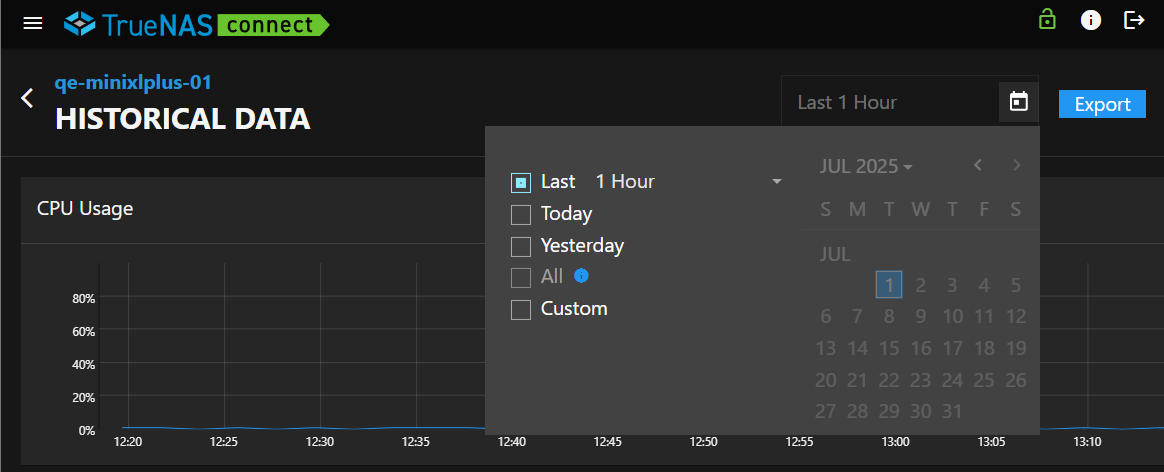Open the info icon in header
Screen dimensions: 1164x472
[x=1091, y=20]
